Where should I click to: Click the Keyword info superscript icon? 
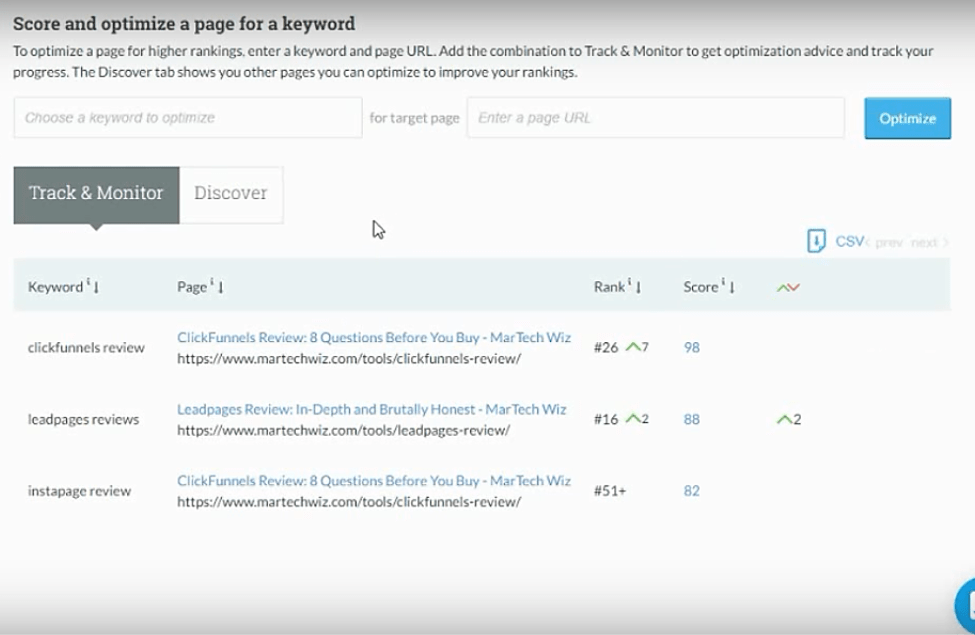pos(88,282)
